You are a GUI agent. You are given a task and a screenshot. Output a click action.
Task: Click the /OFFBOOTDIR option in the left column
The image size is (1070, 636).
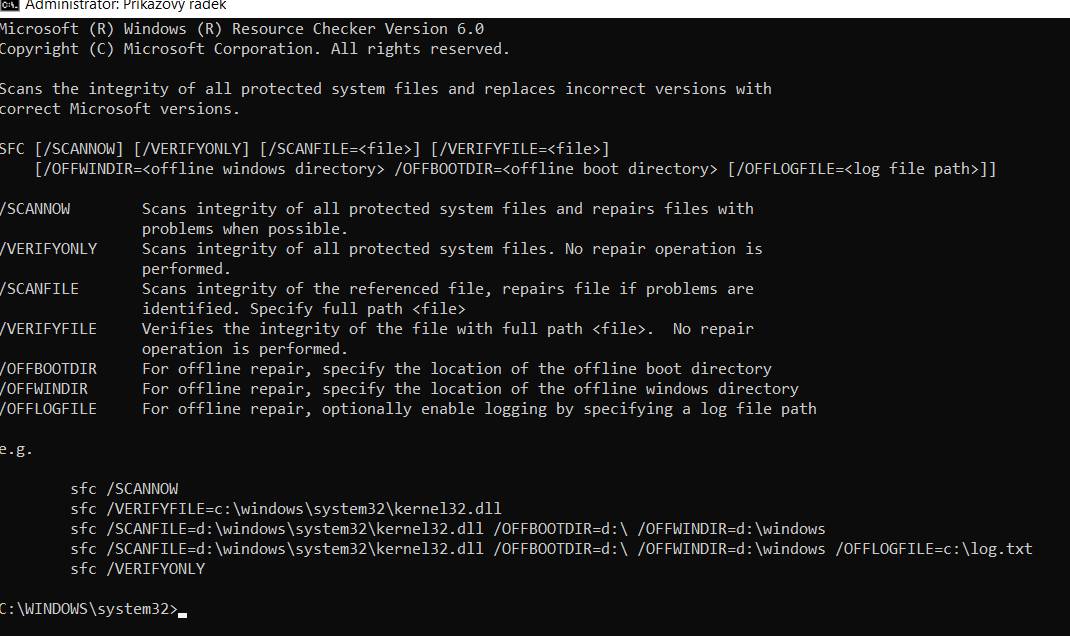tap(49, 369)
